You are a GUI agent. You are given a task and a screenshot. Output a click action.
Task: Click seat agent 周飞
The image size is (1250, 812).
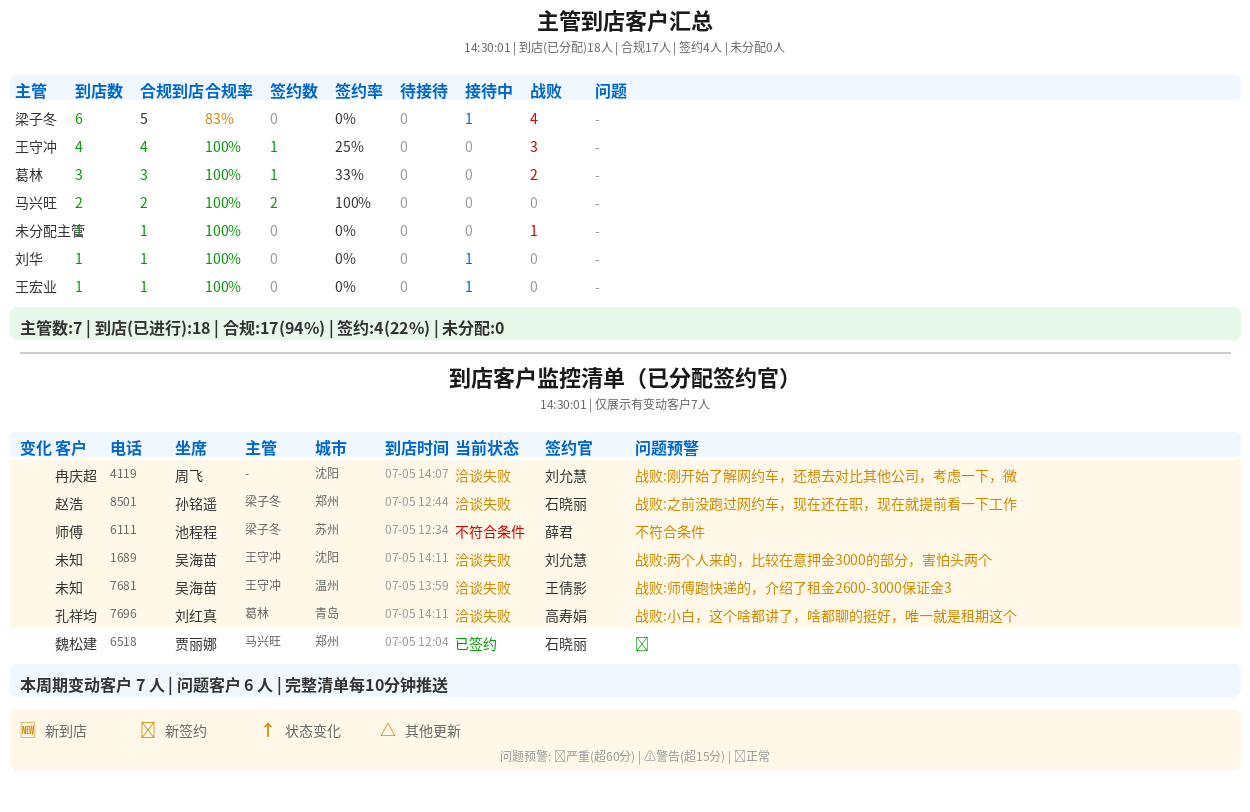coord(189,476)
